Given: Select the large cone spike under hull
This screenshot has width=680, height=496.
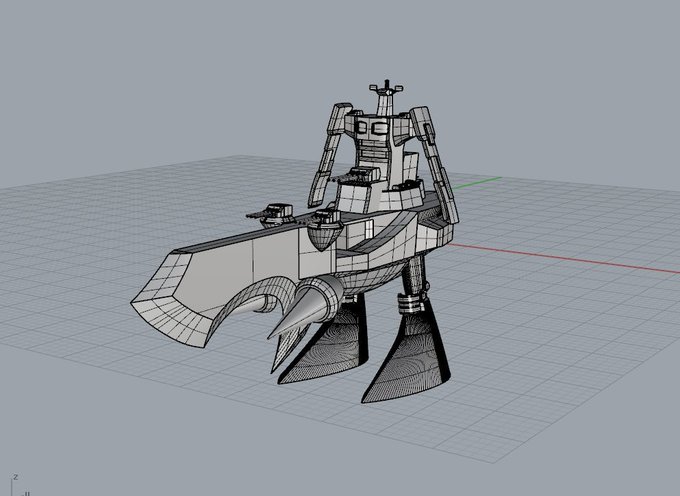Looking at the screenshot, I should pyautogui.click(x=307, y=307).
